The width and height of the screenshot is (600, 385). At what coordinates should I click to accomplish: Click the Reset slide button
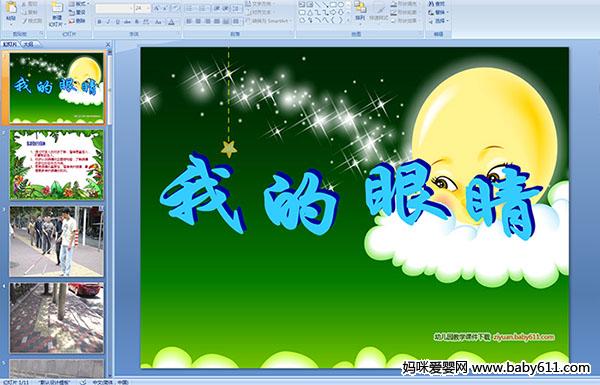[x=78, y=13]
